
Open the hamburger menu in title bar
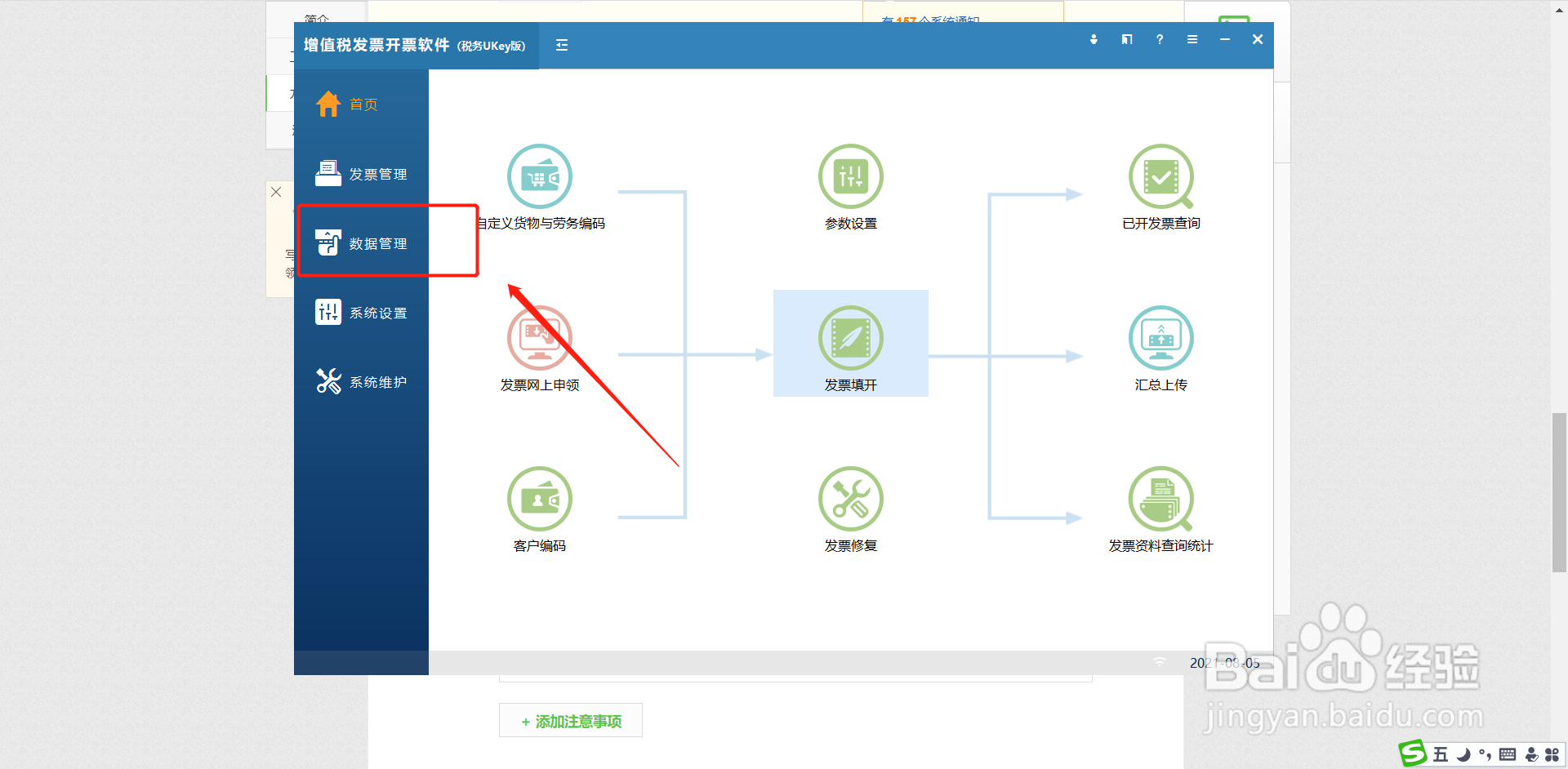[x=1192, y=39]
